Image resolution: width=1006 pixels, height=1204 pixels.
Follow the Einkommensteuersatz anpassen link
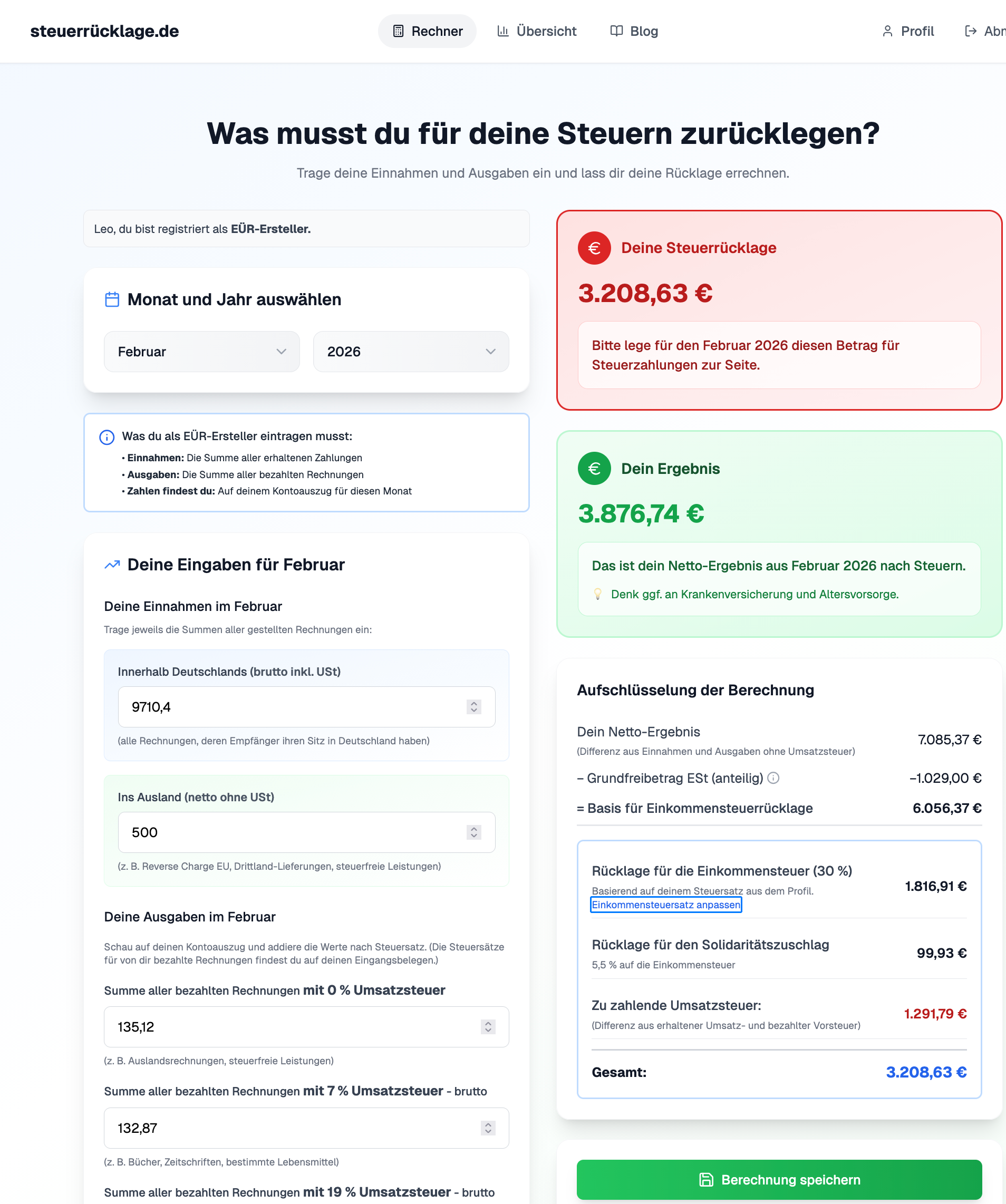[x=666, y=905]
